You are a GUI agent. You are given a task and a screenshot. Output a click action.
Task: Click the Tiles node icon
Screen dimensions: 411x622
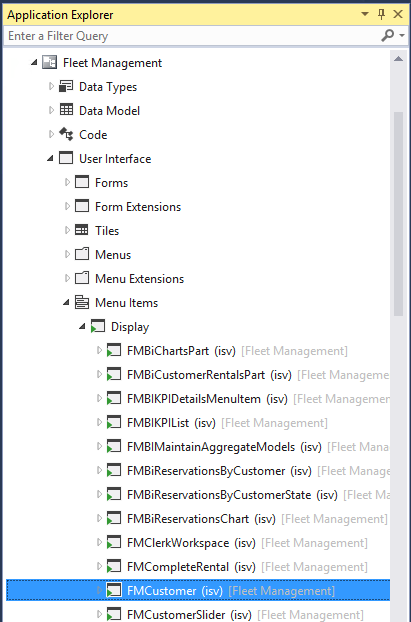[x=82, y=230]
